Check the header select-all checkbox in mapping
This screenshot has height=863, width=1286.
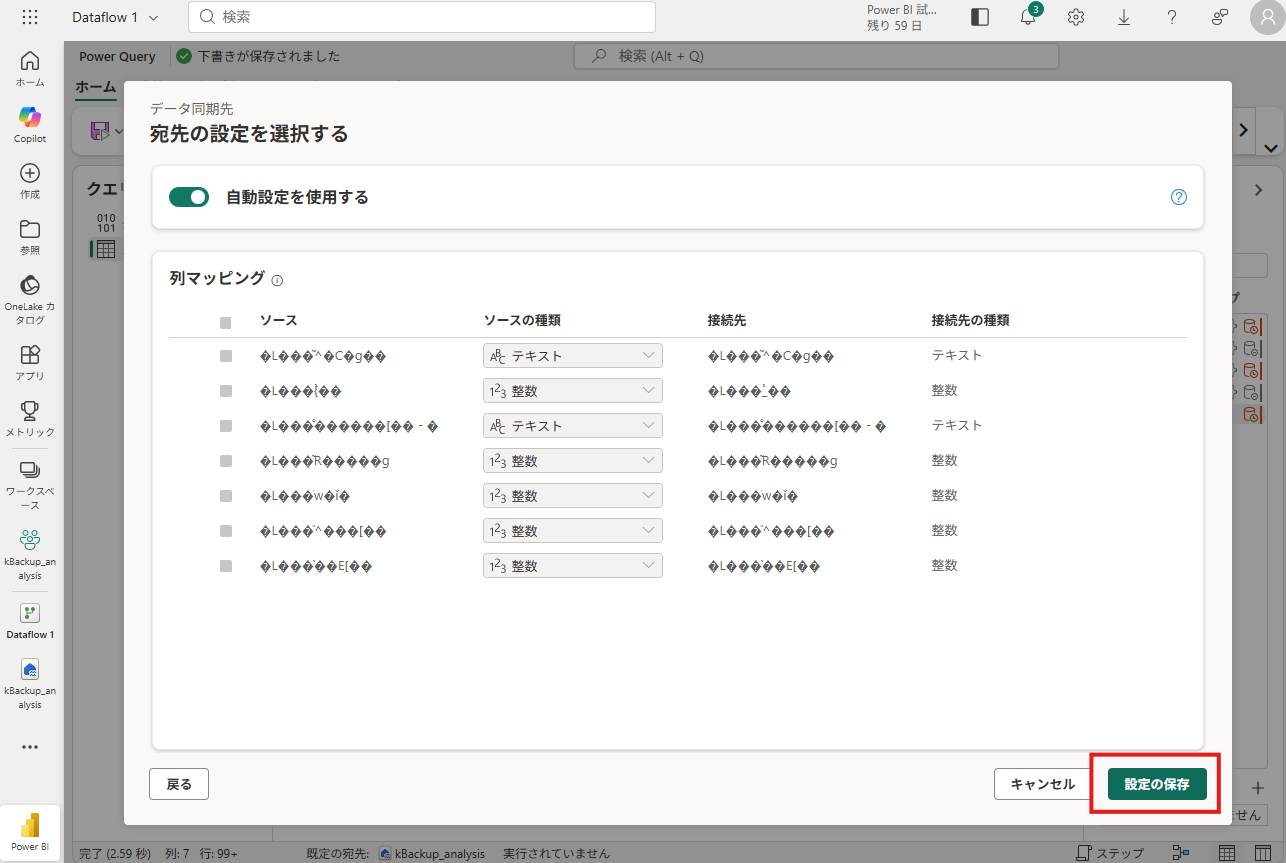[x=226, y=322]
